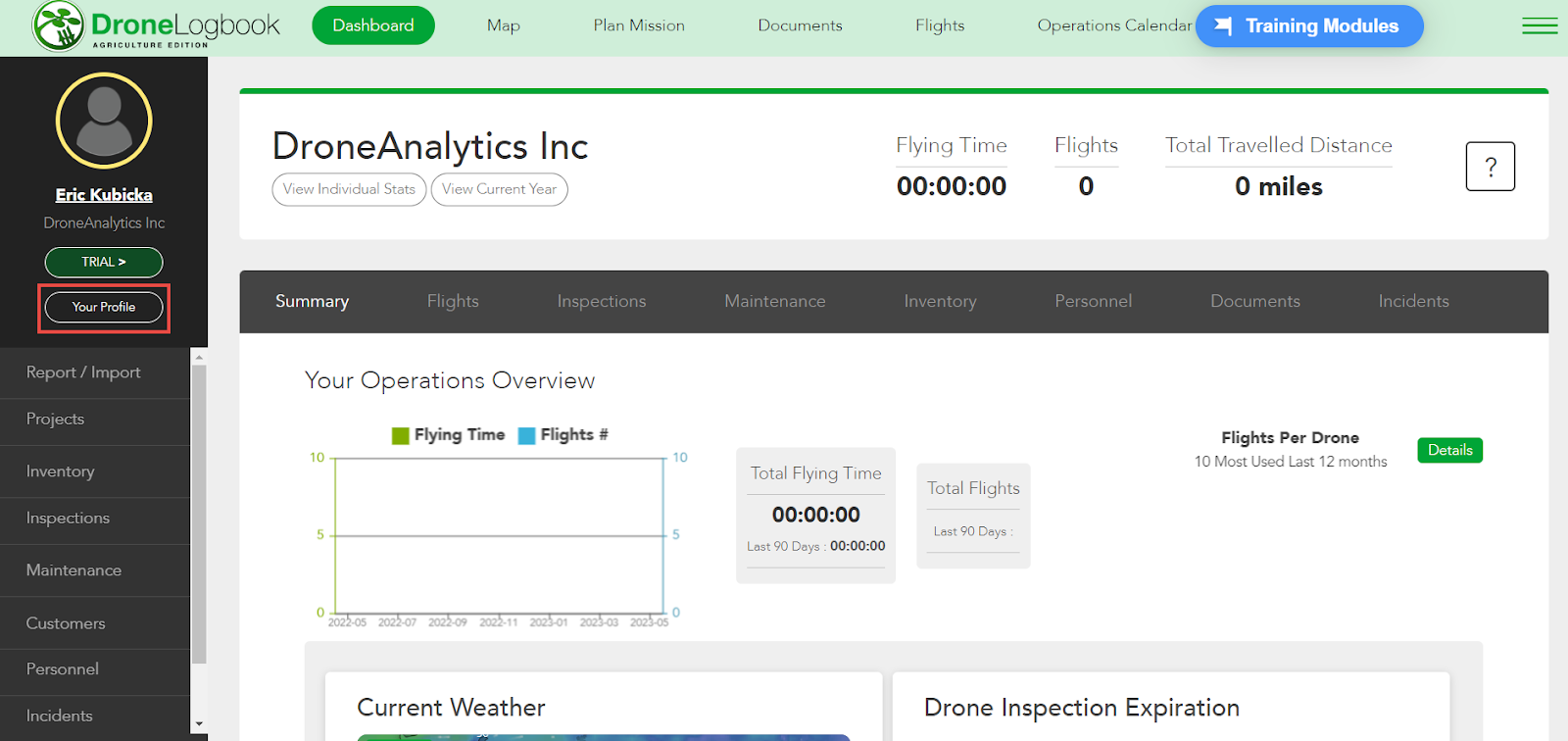Click the Total Flying Time card

[x=815, y=516]
